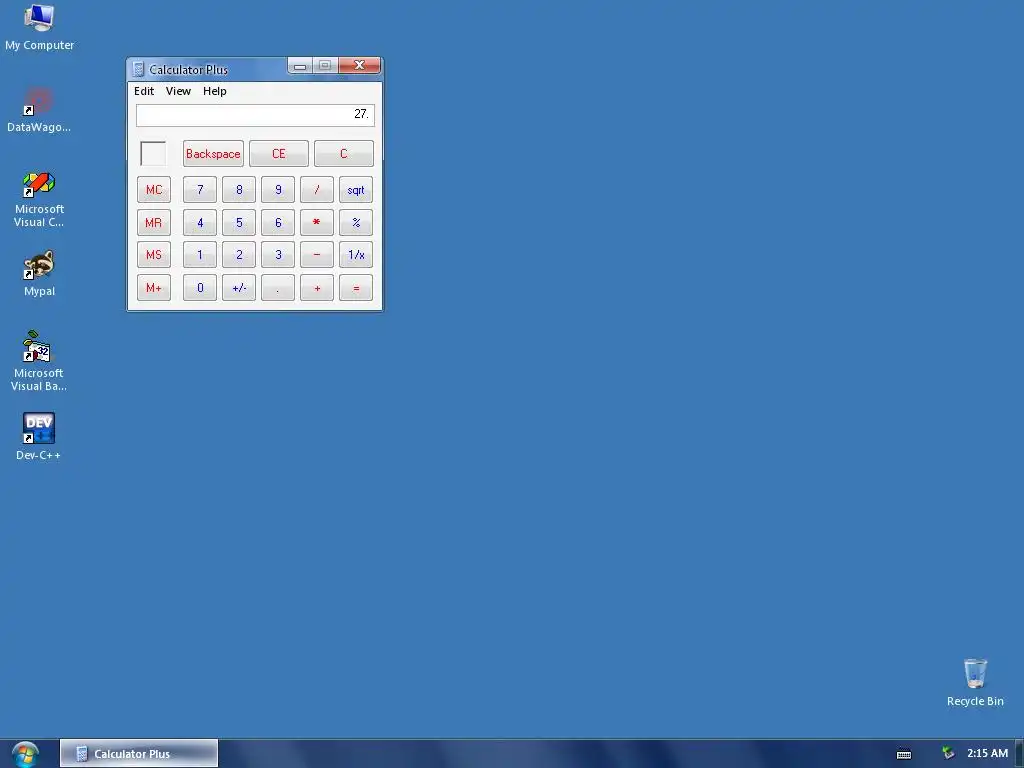Click the +/- sign change button
This screenshot has width=1024, height=768.
(x=239, y=288)
